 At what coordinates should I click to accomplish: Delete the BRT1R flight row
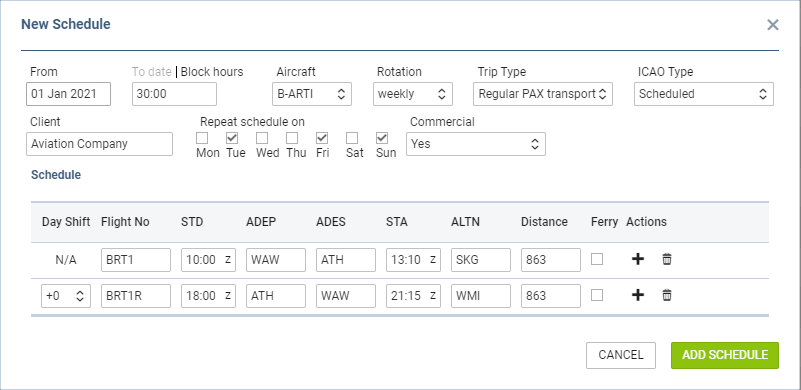[667, 295]
